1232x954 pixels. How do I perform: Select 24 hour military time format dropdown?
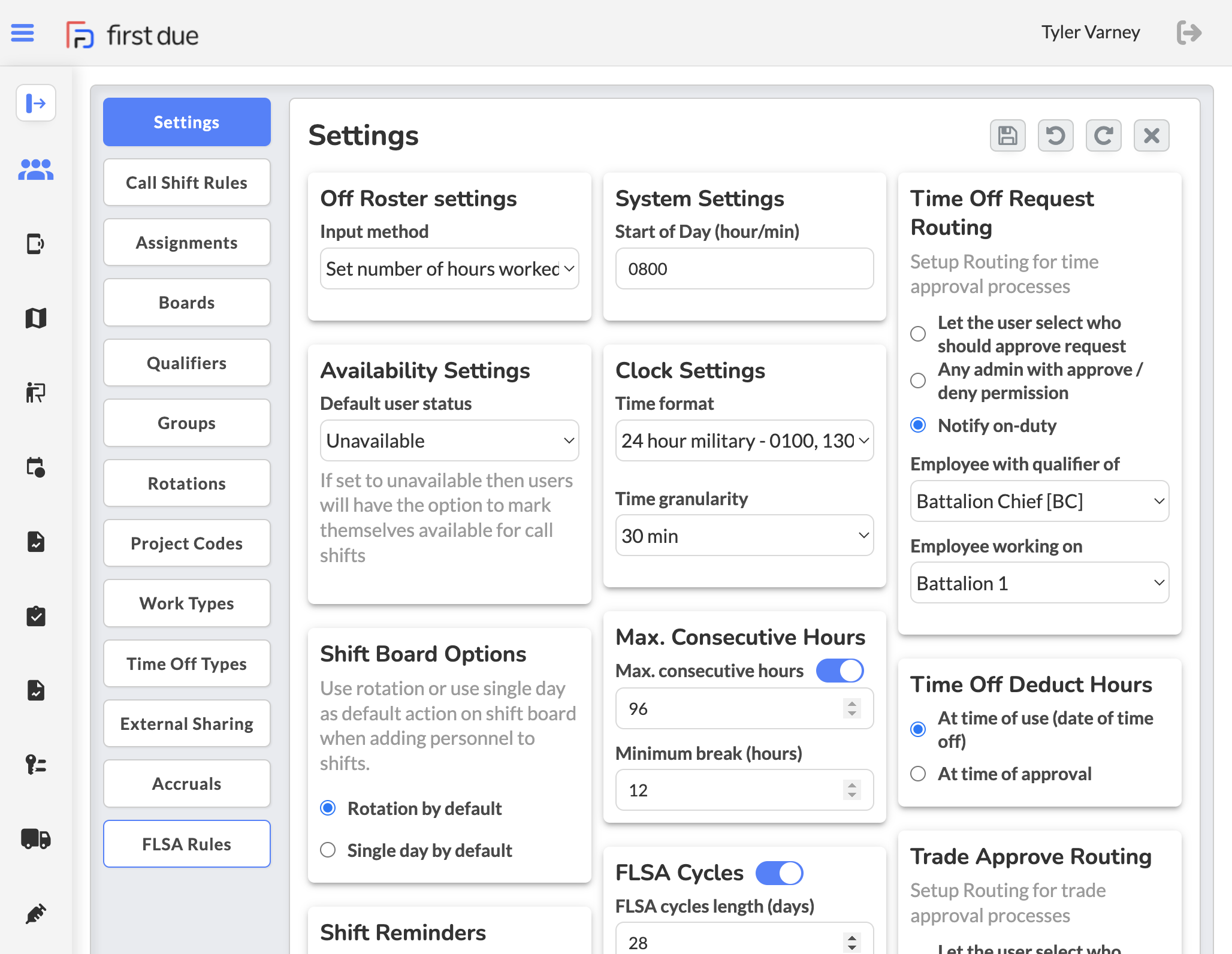[743, 440]
